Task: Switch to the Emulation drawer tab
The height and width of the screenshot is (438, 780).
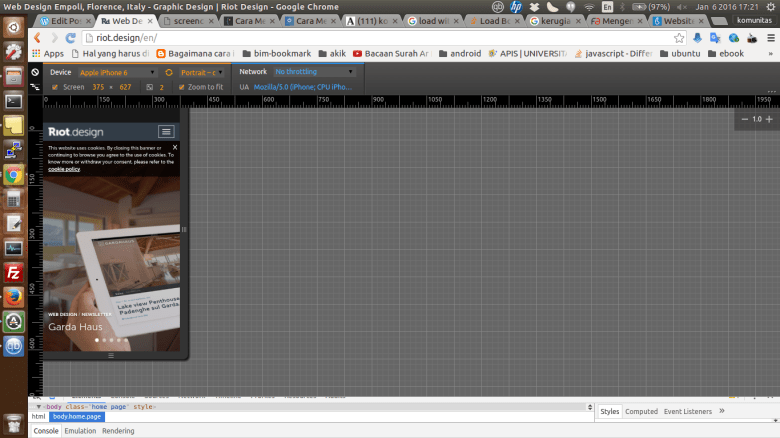Action: (80, 431)
